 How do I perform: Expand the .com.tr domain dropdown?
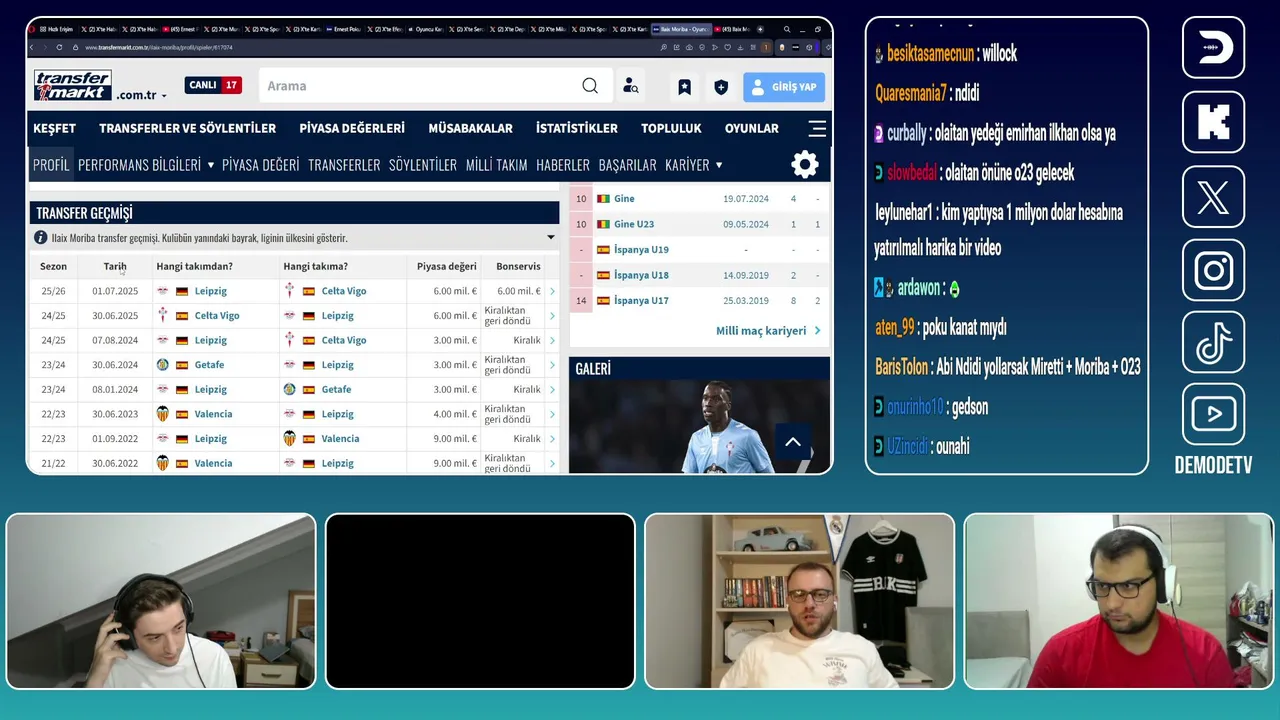pos(164,96)
